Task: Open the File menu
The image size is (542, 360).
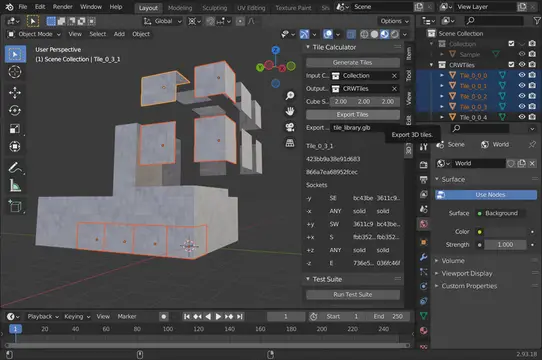Action: pyautogui.click(x=22, y=7)
